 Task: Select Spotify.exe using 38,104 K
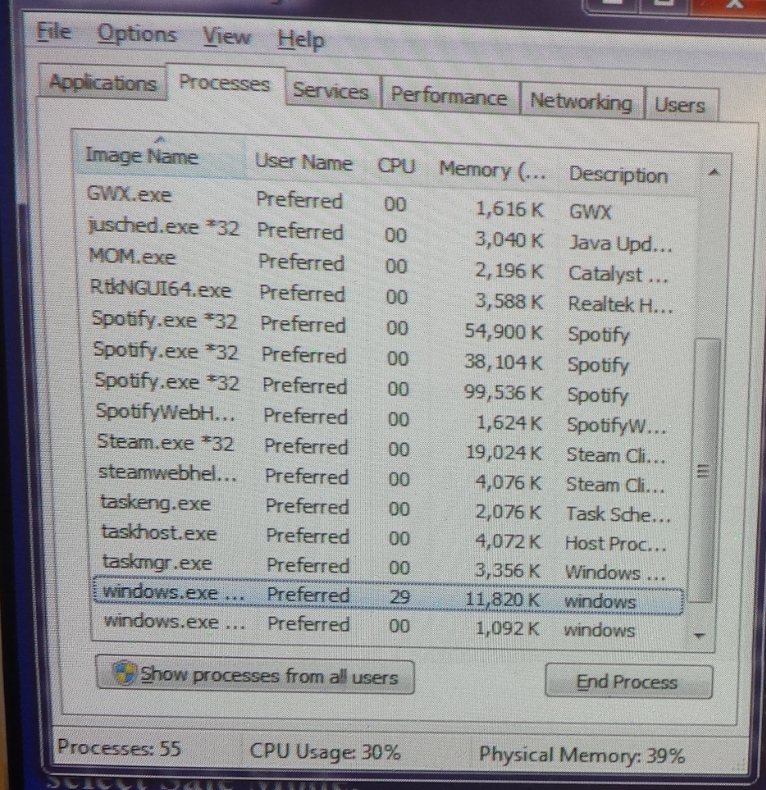(388, 357)
